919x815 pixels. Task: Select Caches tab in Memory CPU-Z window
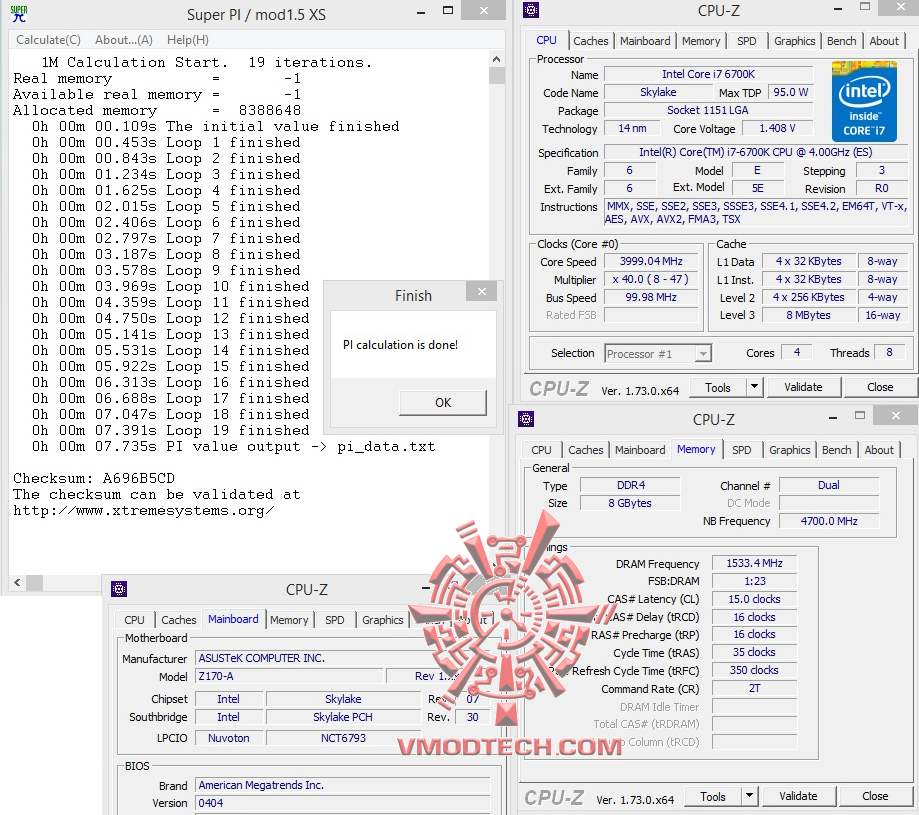tap(586, 450)
